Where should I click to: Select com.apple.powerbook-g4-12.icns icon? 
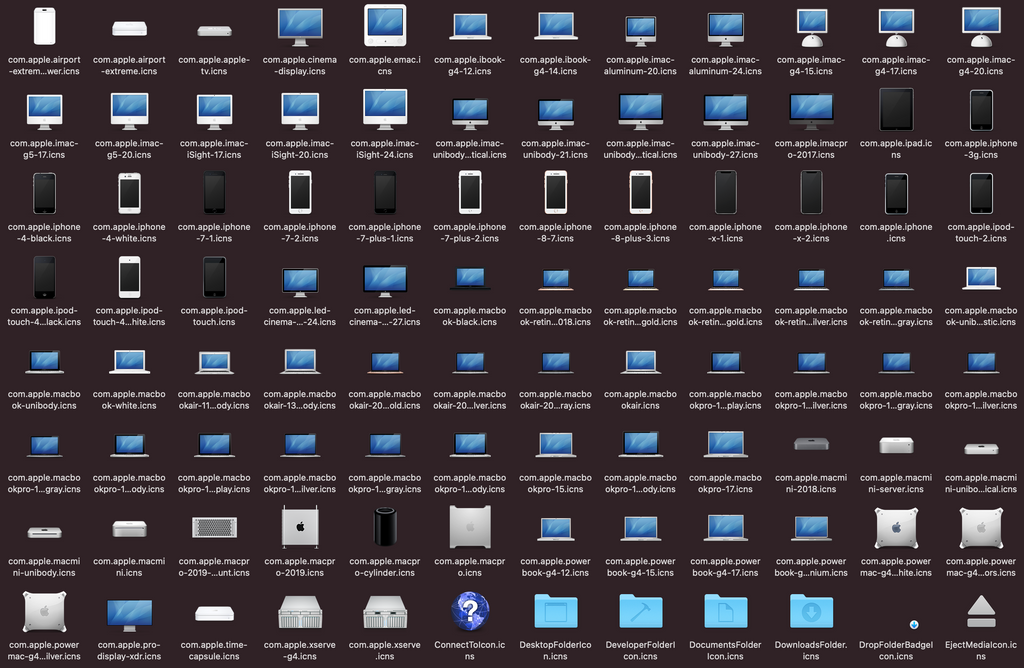pyautogui.click(x=555, y=529)
